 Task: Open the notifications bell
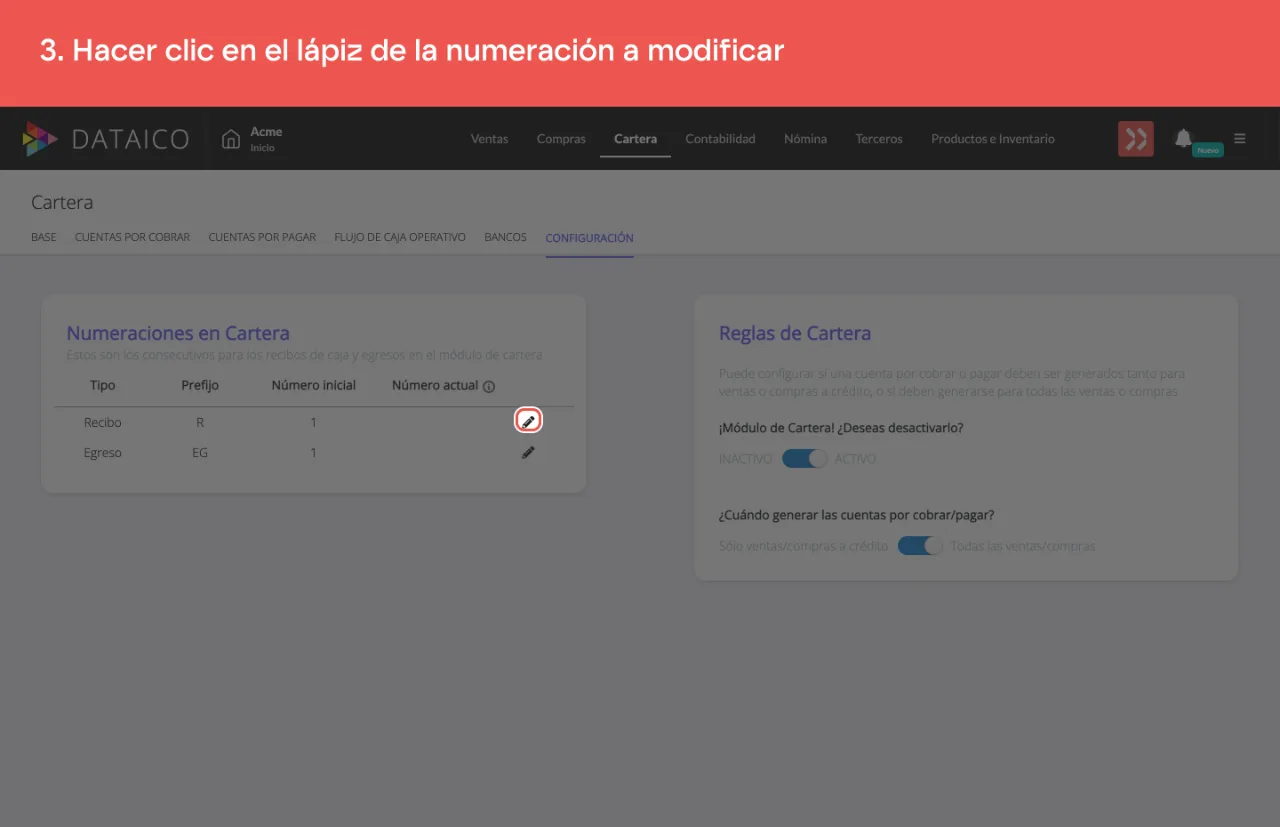tap(1183, 138)
